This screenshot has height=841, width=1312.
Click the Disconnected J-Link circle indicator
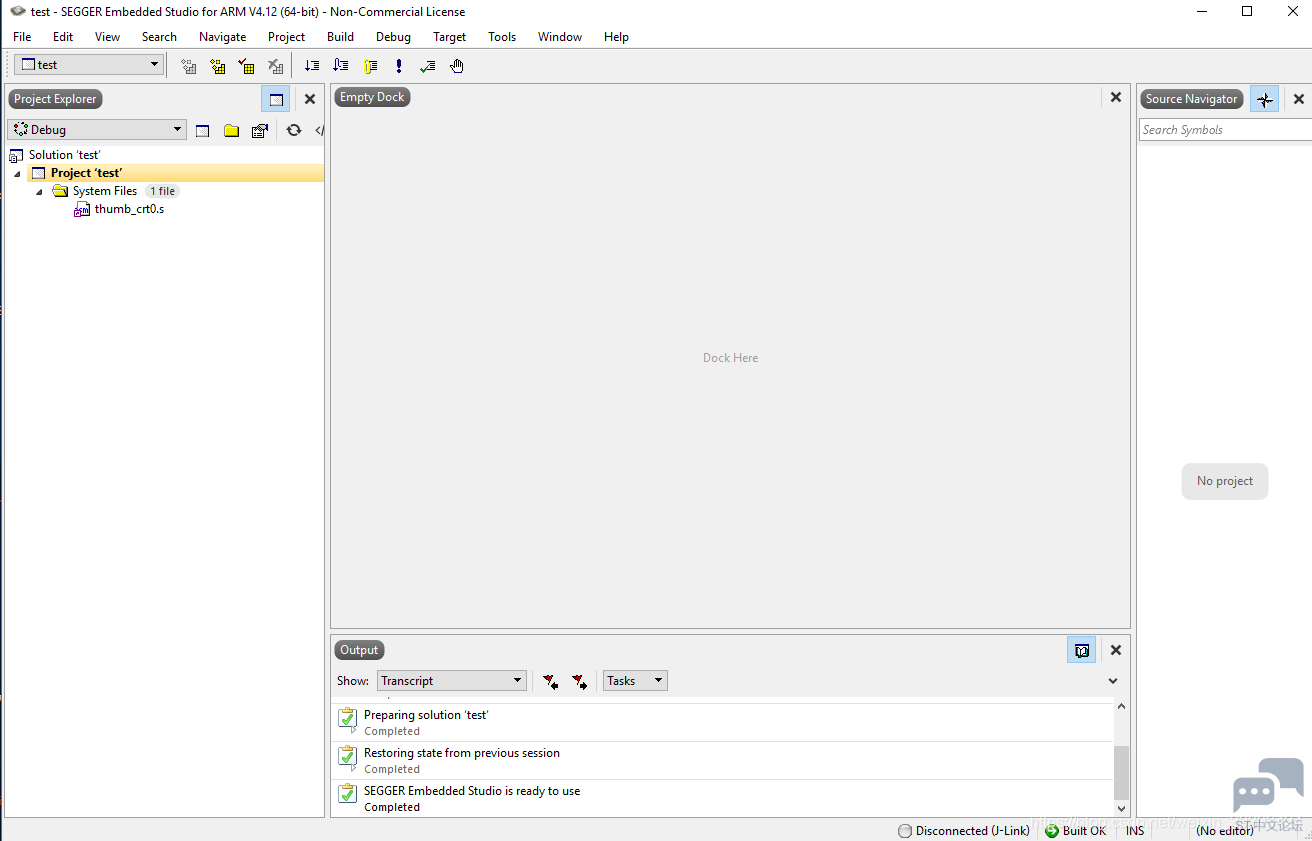pyautogui.click(x=905, y=831)
